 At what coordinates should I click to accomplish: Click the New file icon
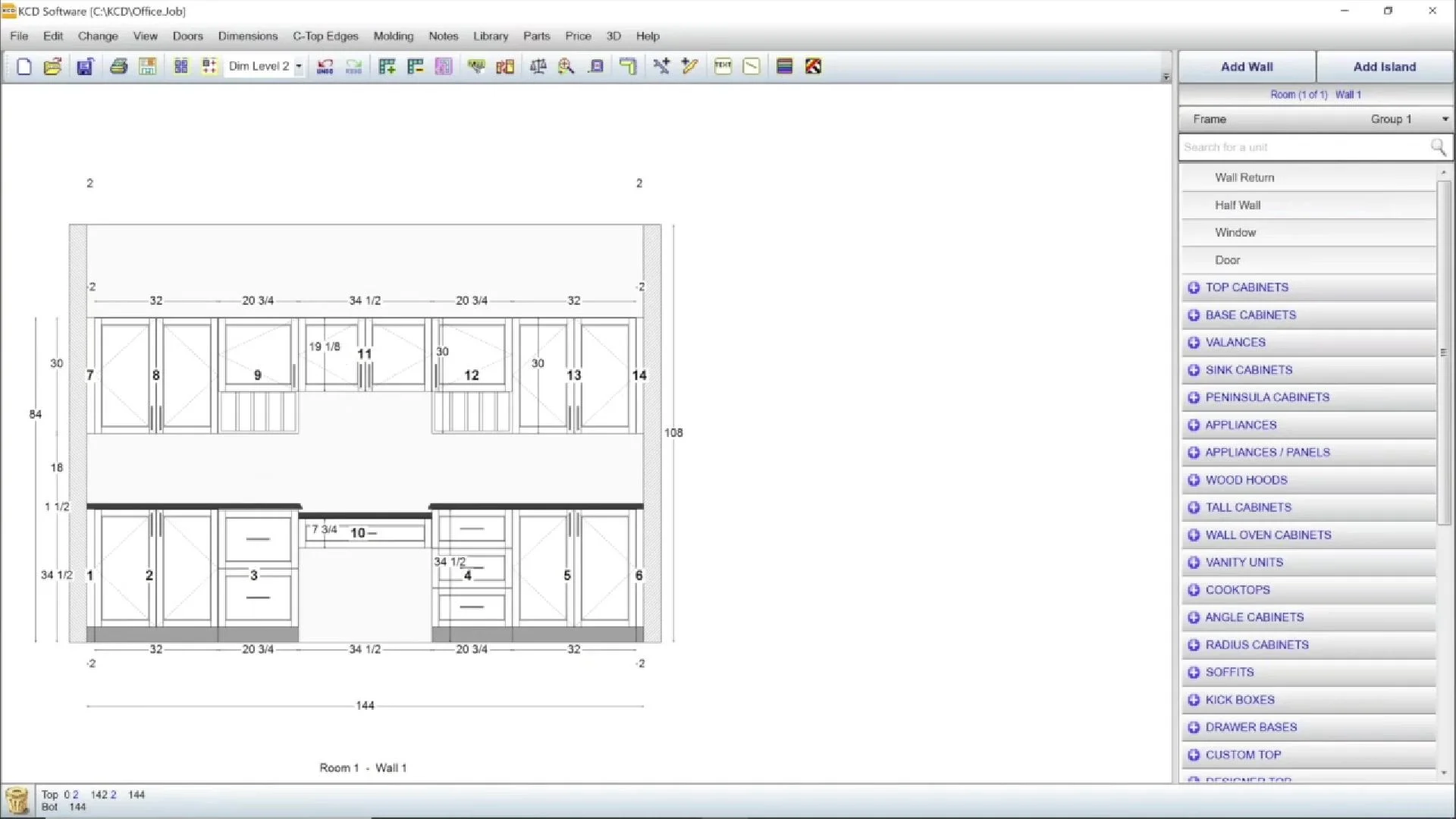pos(24,67)
